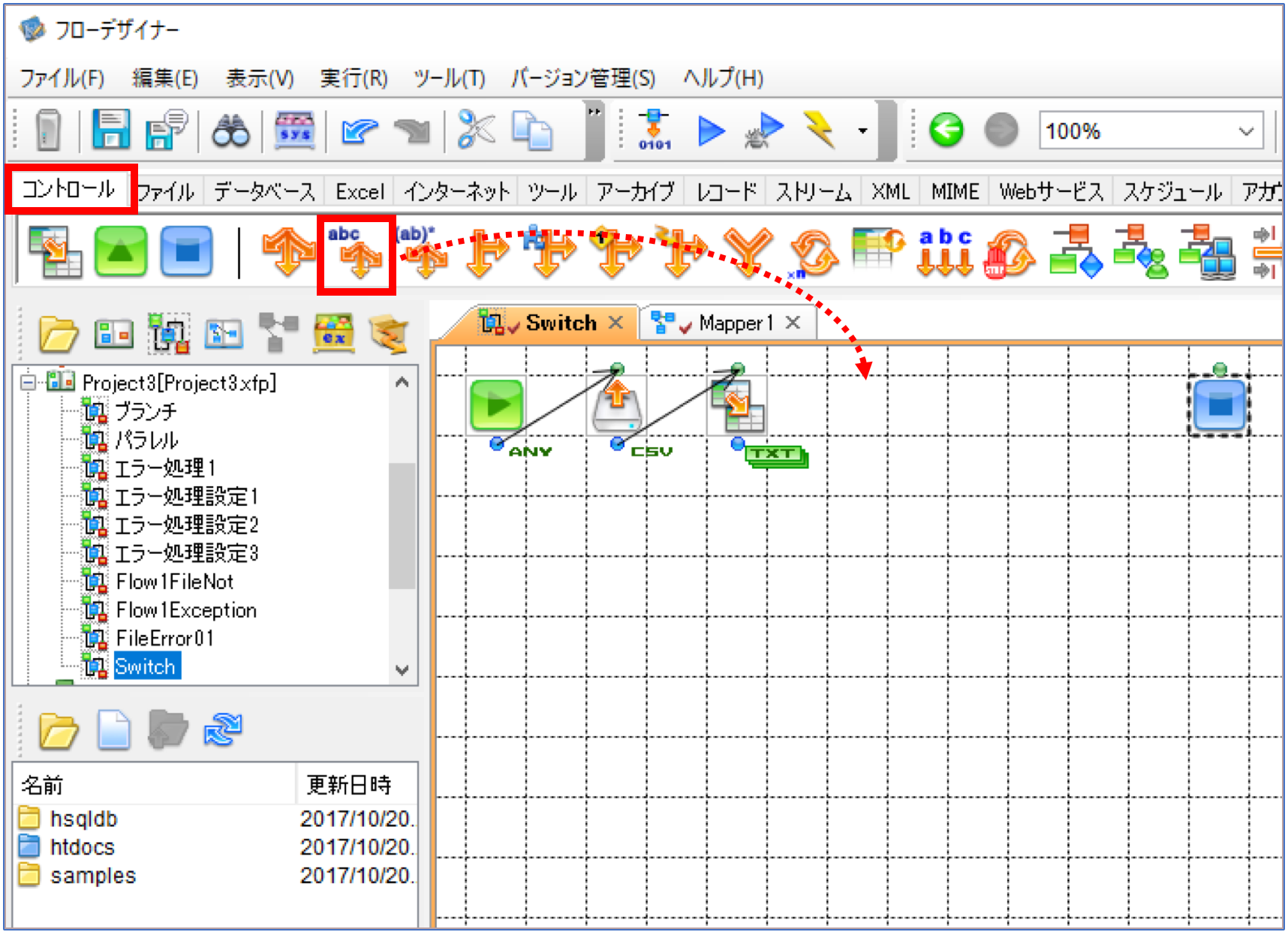Viewport: 1288px width, 935px height.
Task: Click the scissors cut icon
Action: (x=476, y=129)
